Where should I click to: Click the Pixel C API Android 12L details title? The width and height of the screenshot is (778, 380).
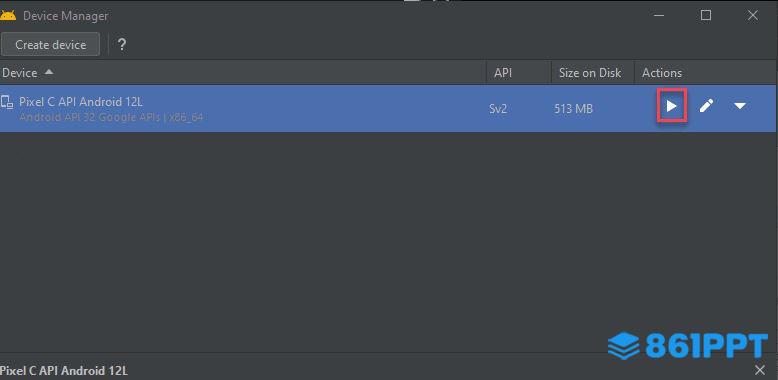pyautogui.click(x=64, y=371)
